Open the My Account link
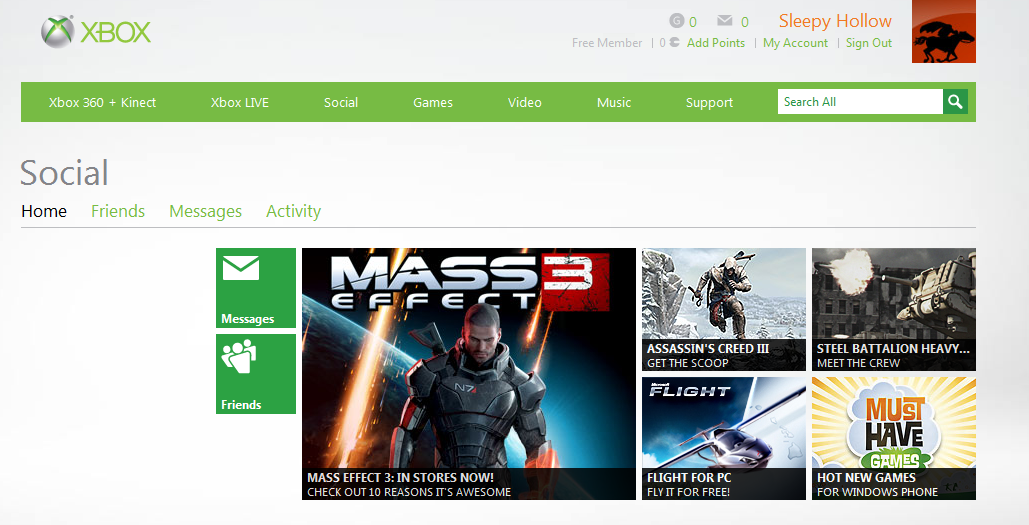This screenshot has width=1029, height=525. click(x=795, y=43)
